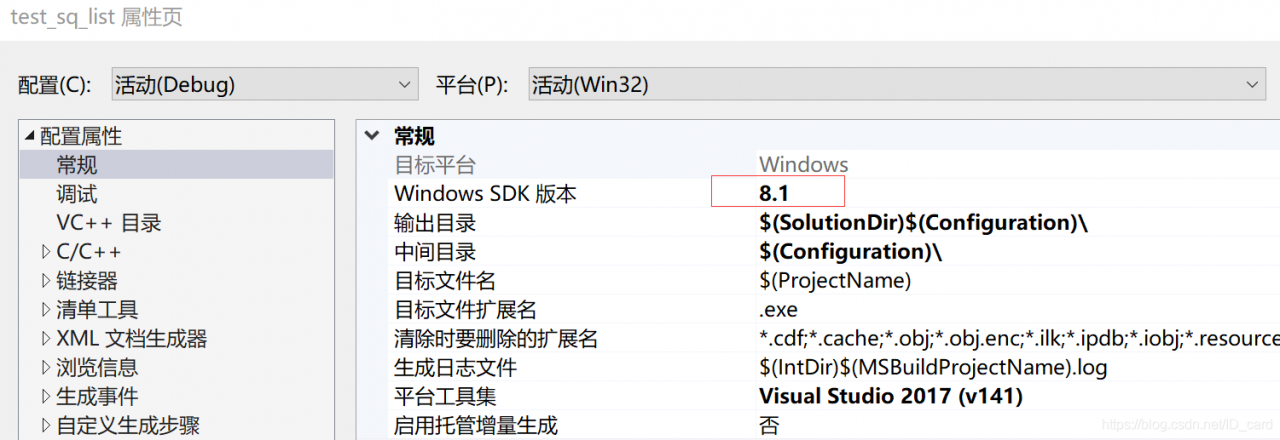Click the 启用托管增量生成 value 否
Image resolution: width=1280 pixels, height=440 pixels.
769,426
